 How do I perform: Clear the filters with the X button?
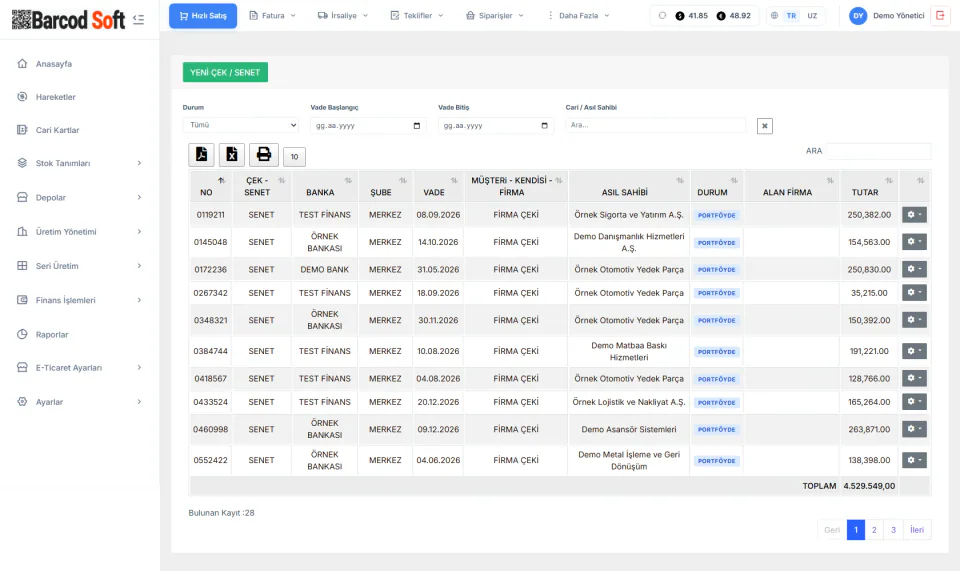coord(765,126)
